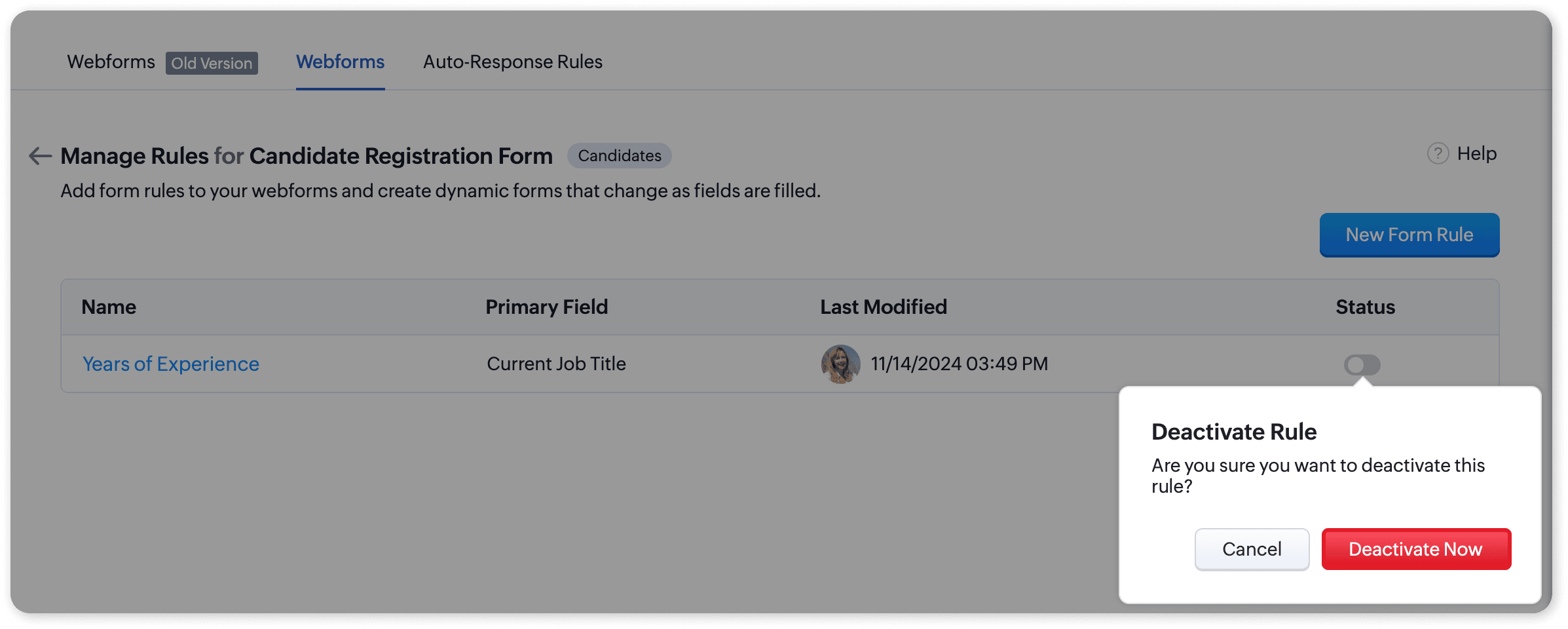Open the Years of Experience rule link
This screenshot has height=629, width=1568.
(x=171, y=364)
